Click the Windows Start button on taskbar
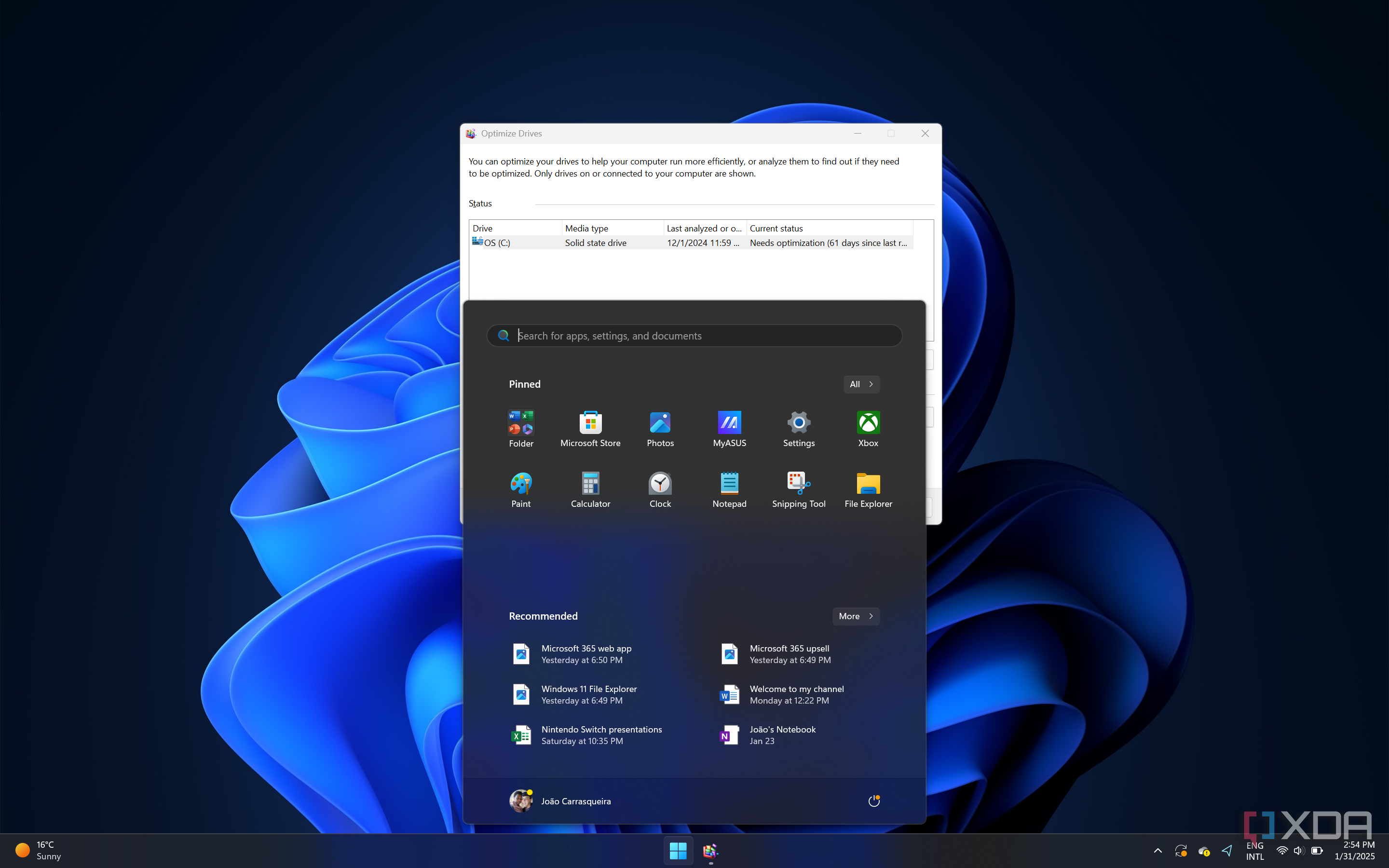 678,850
